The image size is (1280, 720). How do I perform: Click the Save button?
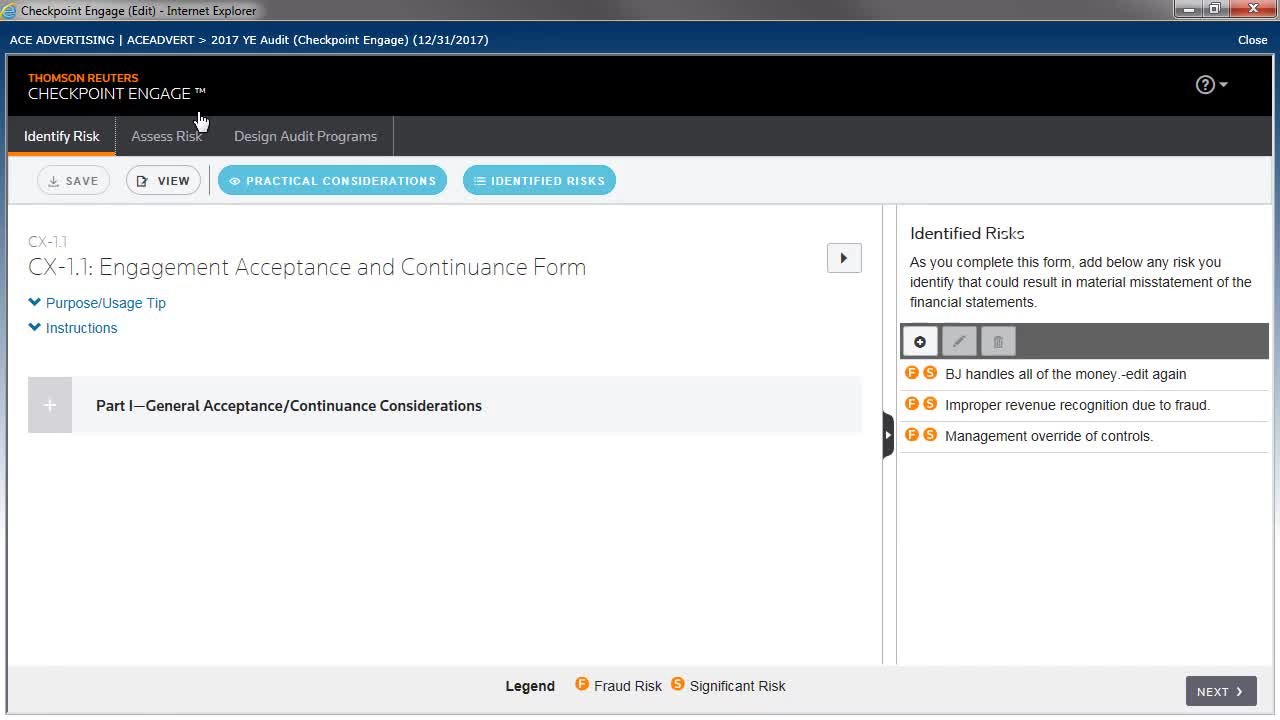coord(73,181)
